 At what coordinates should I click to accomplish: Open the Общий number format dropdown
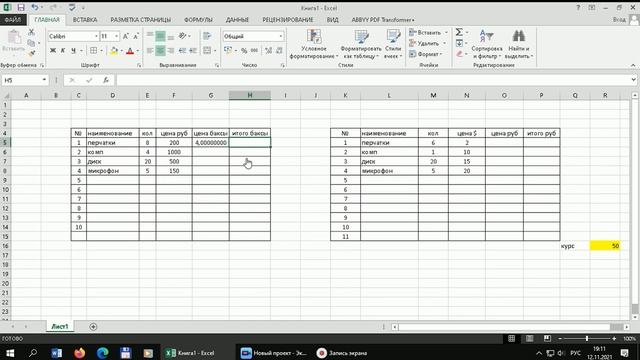pos(280,36)
